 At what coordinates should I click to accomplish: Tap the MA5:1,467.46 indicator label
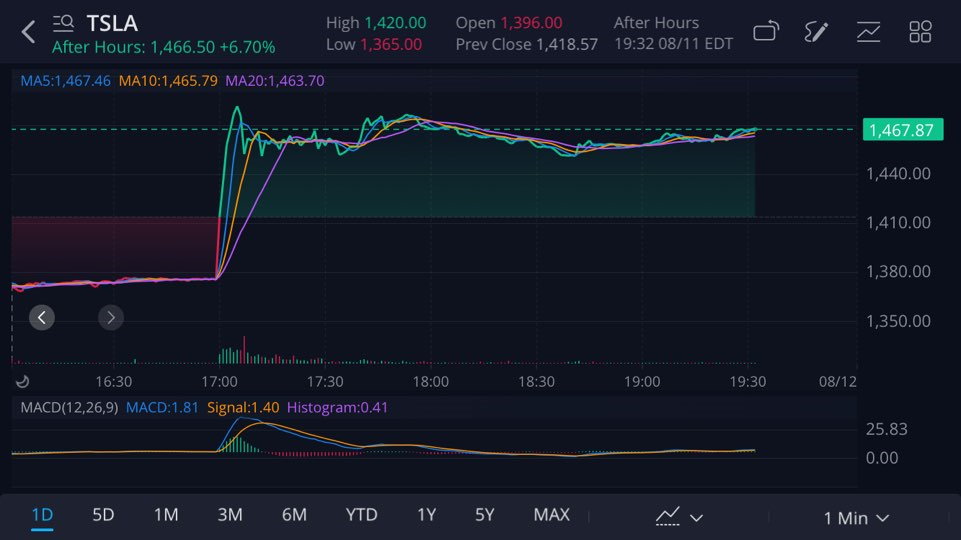click(66, 81)
